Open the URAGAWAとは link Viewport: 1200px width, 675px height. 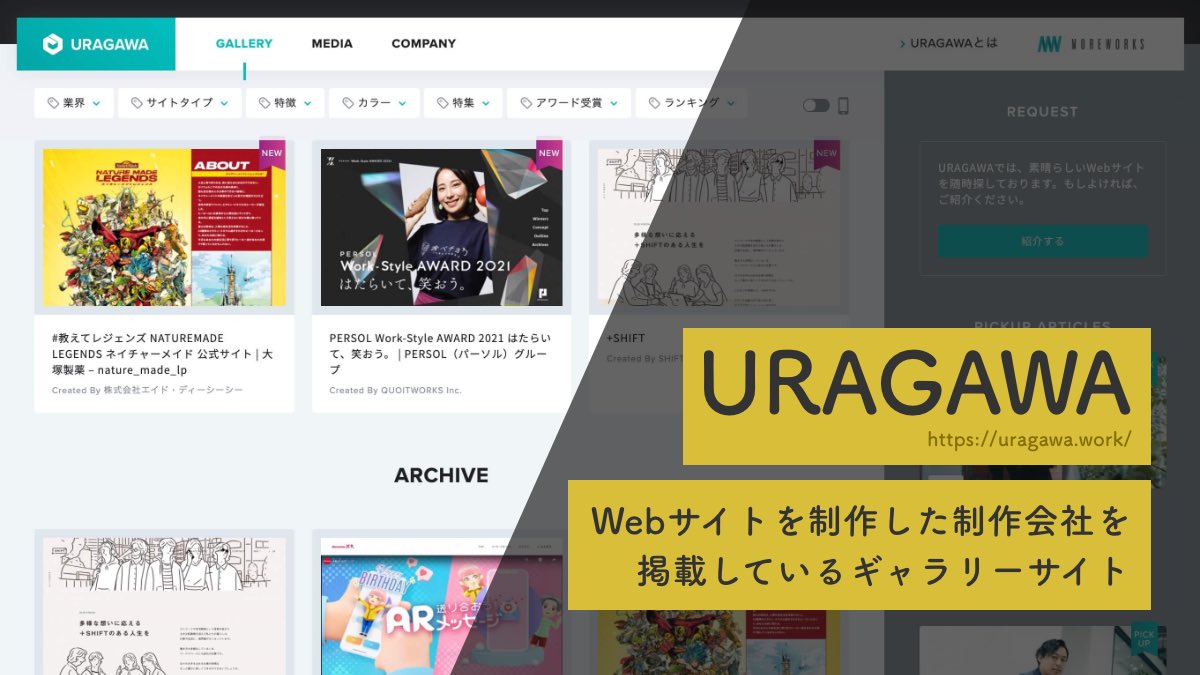[x=948, y=44]
